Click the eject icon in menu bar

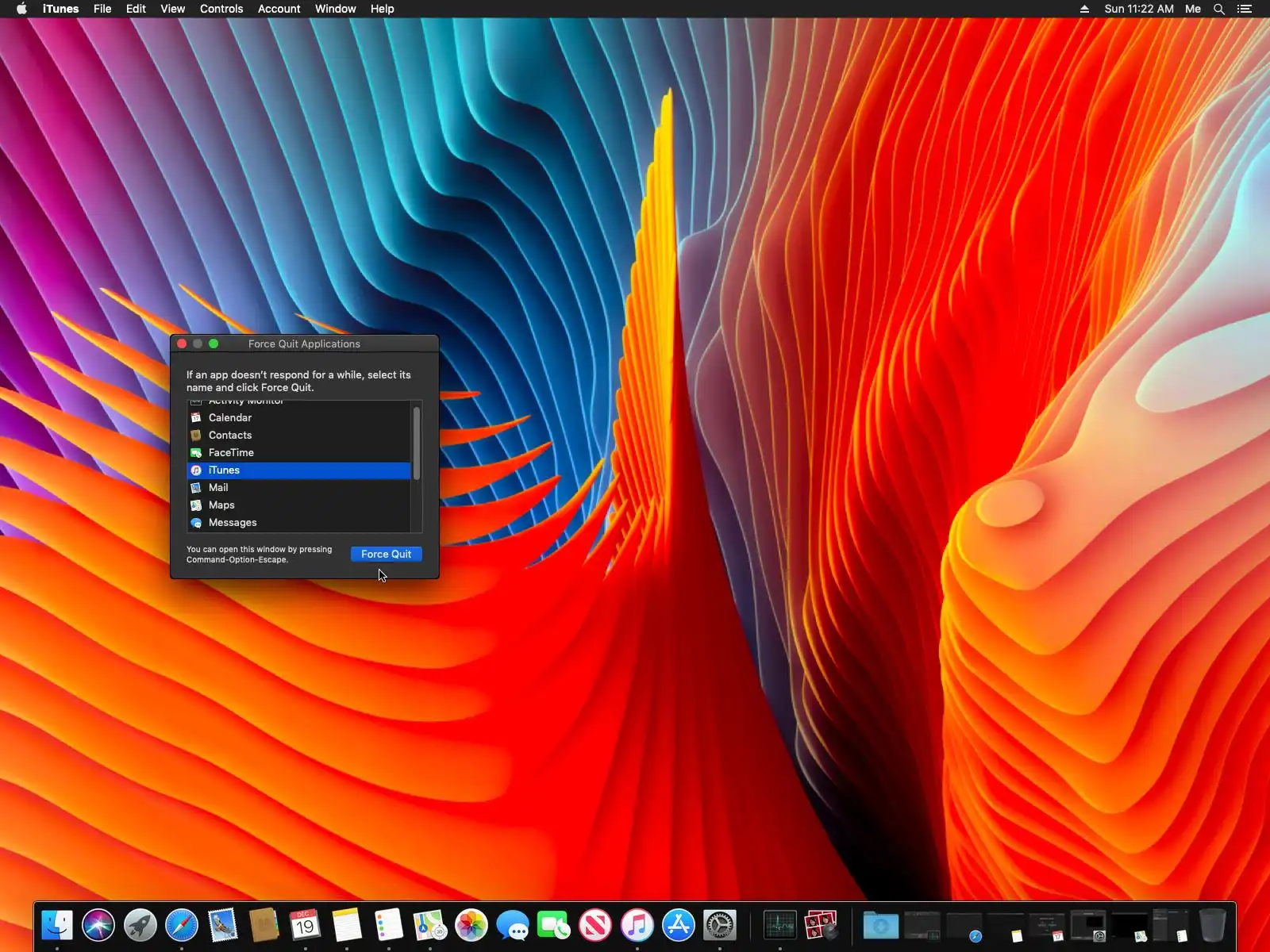(x=1084, y=9)
